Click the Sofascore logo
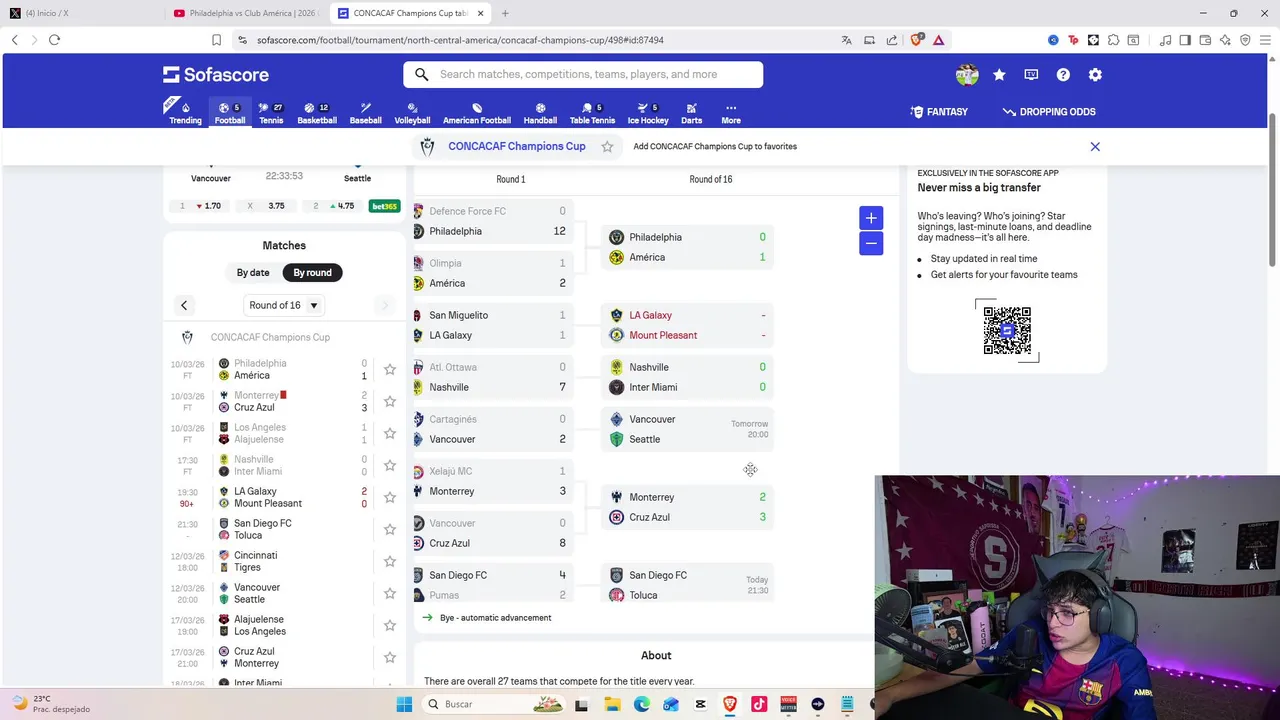Viewport: 1280px width, 720px height. point(216,74)
